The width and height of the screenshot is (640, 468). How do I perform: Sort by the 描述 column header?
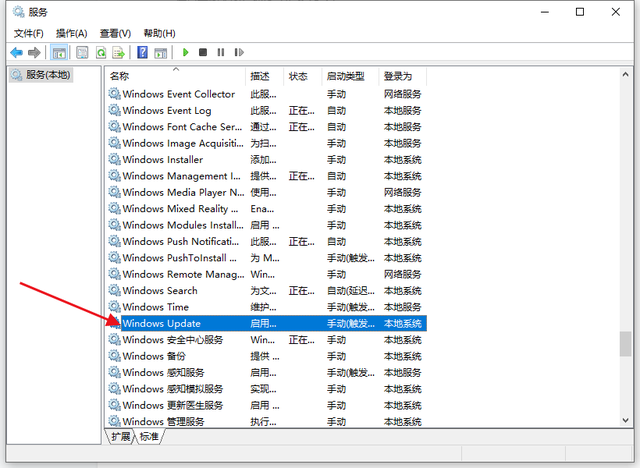pos(264,76)
